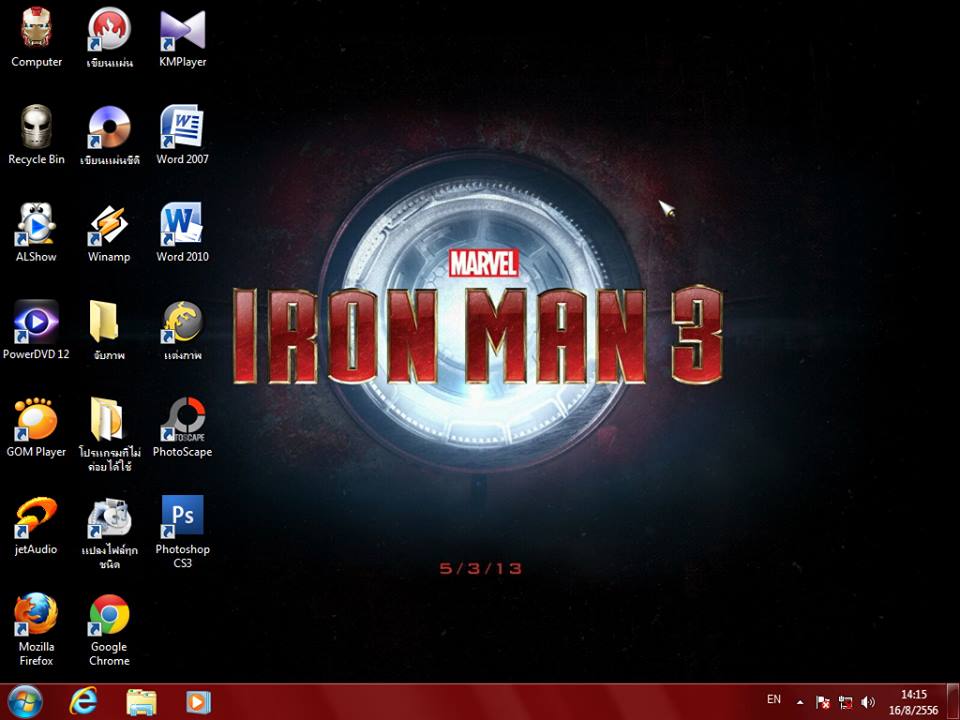960x720 pixels.
Task: Select the Recycle Bin desktop icon
Action: [x=36, y=135]
